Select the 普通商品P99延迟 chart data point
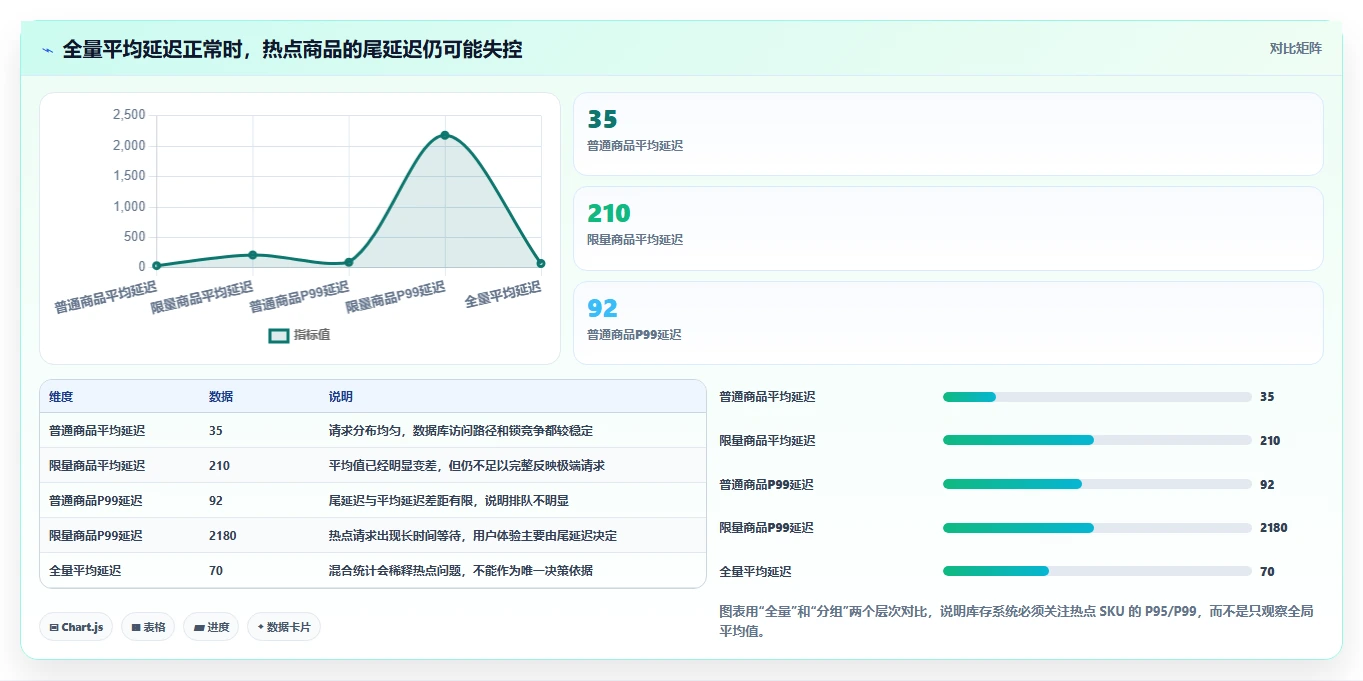Screen dimensions: 1363x681 tap(349, 262)
